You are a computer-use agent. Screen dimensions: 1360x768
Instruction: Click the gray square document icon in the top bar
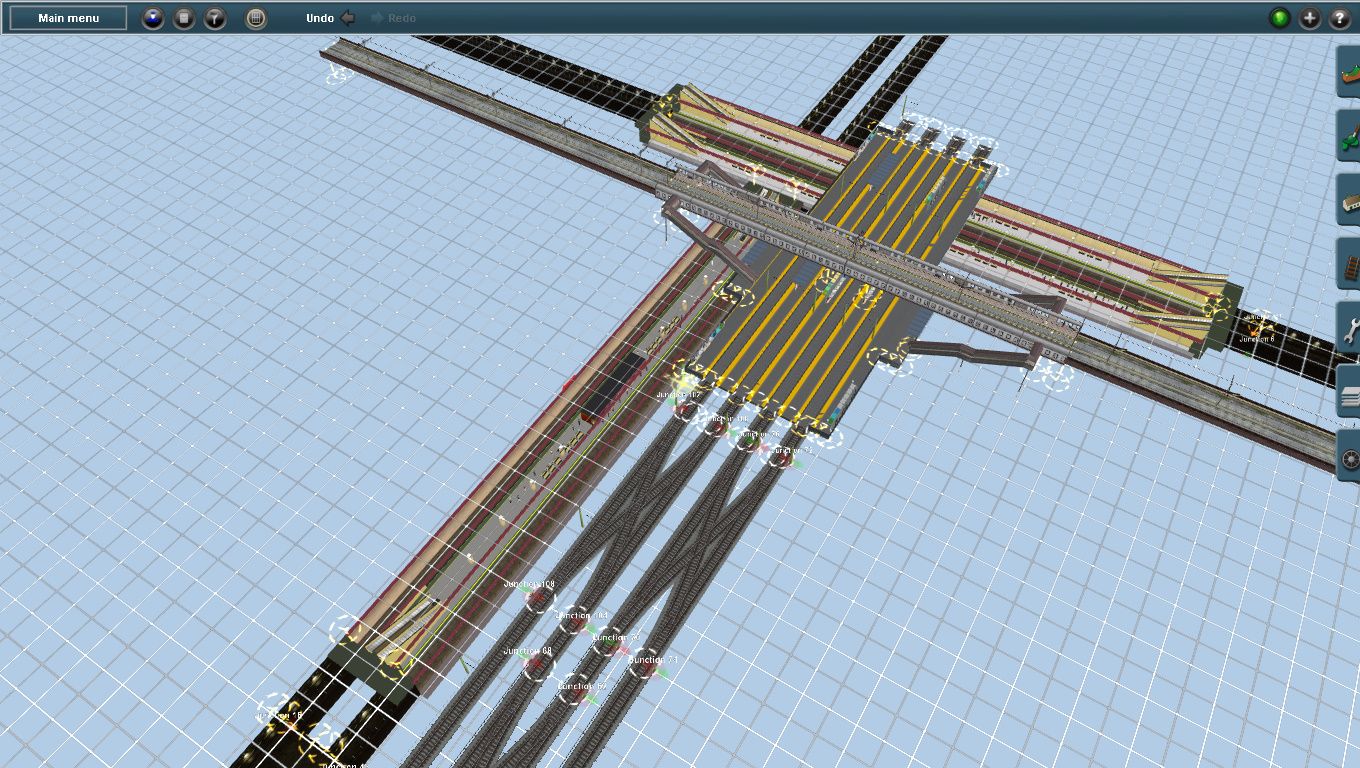pos(184,18)
